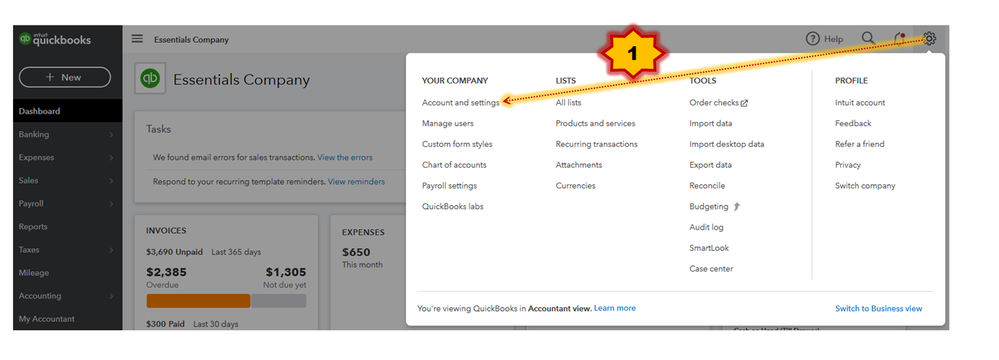
Task: Expand the Accounting sidebar chevron
Action: coord(111,296)
